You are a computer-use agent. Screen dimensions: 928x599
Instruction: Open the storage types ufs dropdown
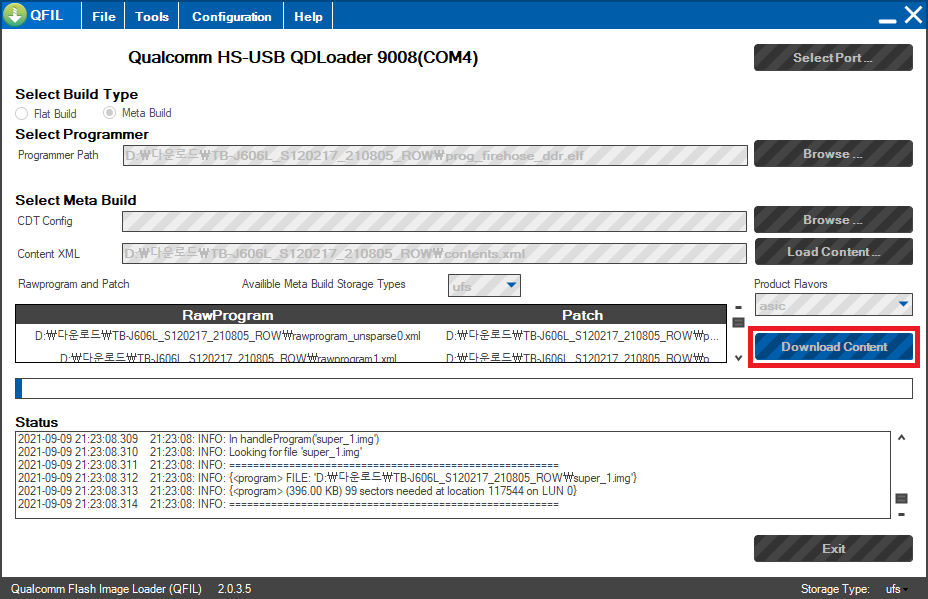(x=484, y=285)
